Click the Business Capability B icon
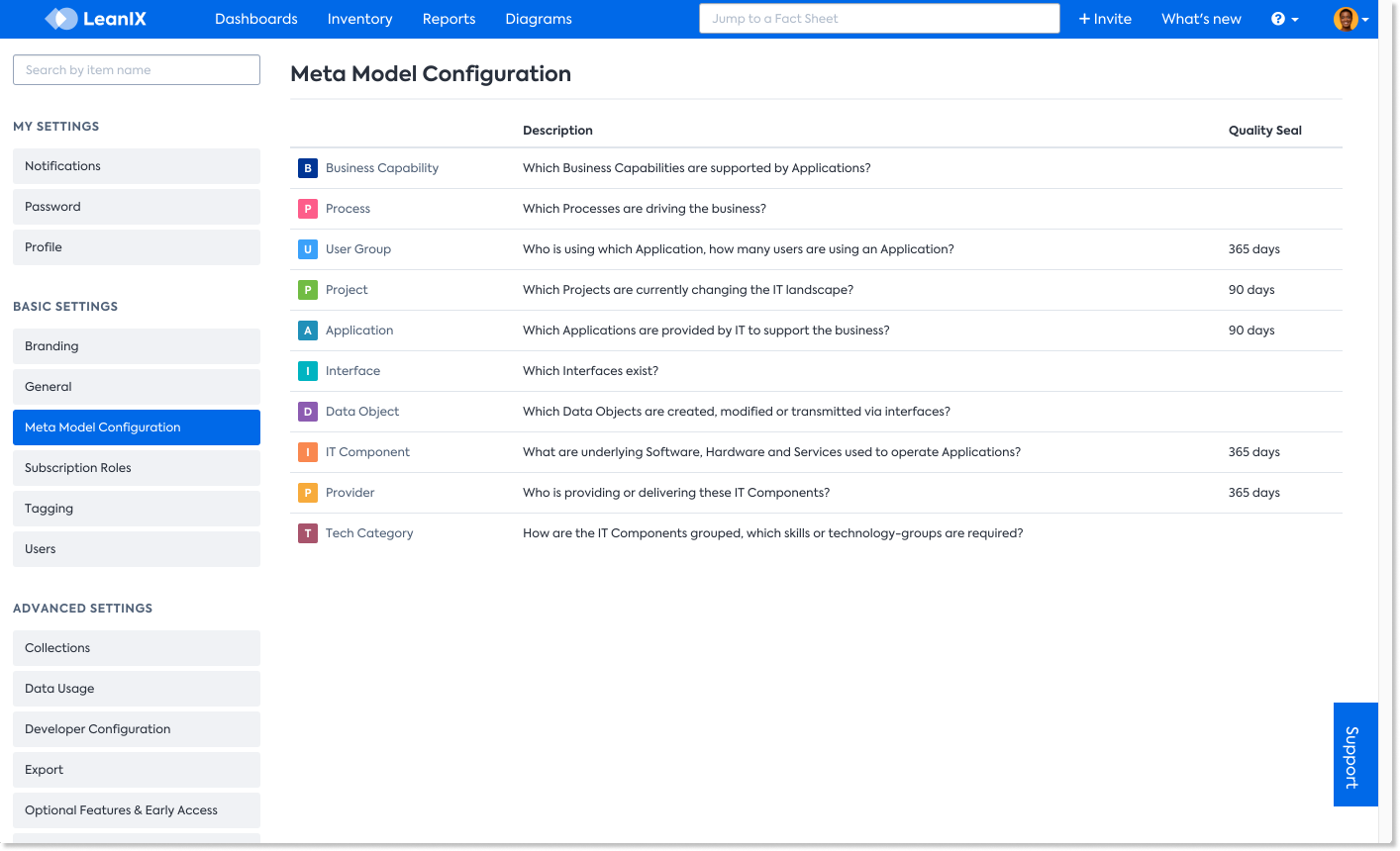This screenshot has height=851, width=1400. [308, 168]
